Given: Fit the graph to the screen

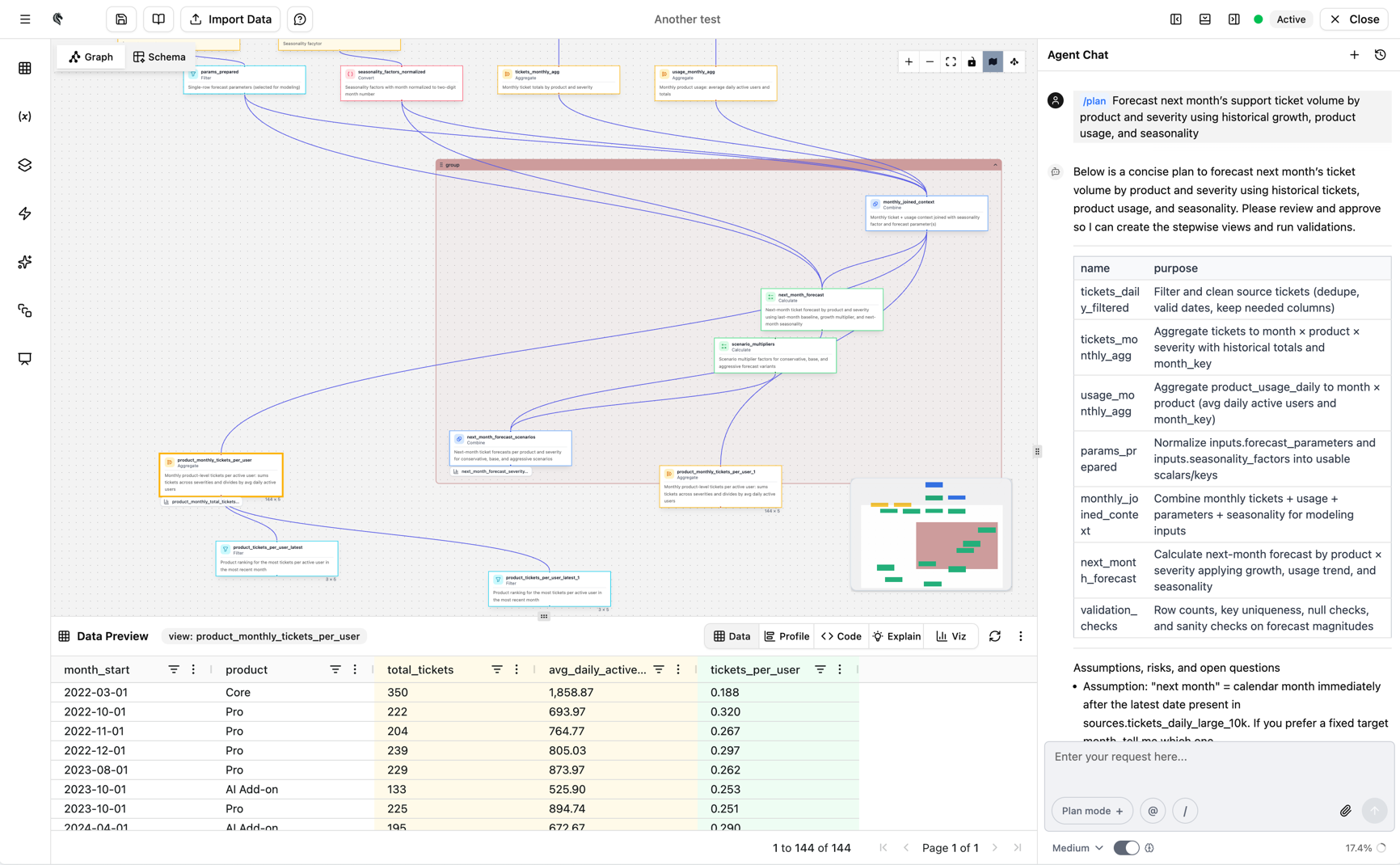Looking at the screenshot, I should click(x=951, y=61).
